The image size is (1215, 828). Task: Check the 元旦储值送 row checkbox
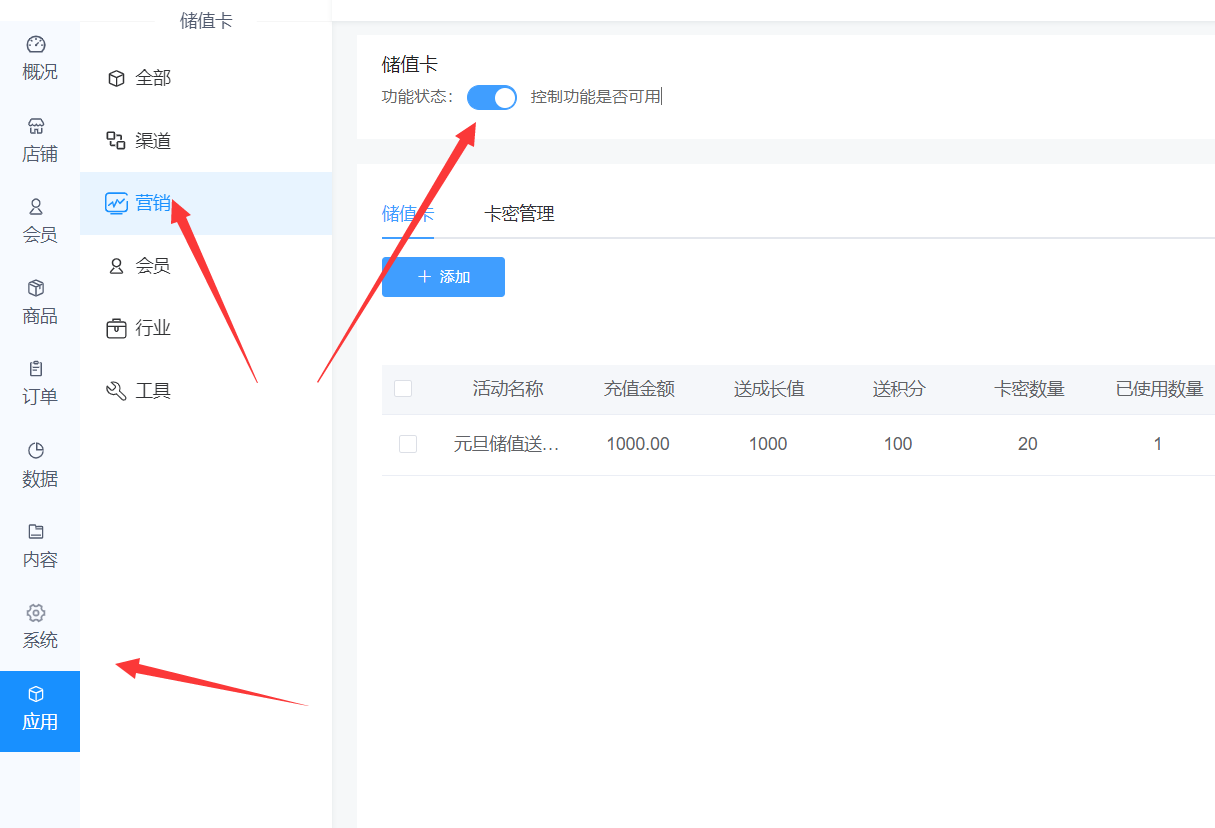tap(408, 444)
